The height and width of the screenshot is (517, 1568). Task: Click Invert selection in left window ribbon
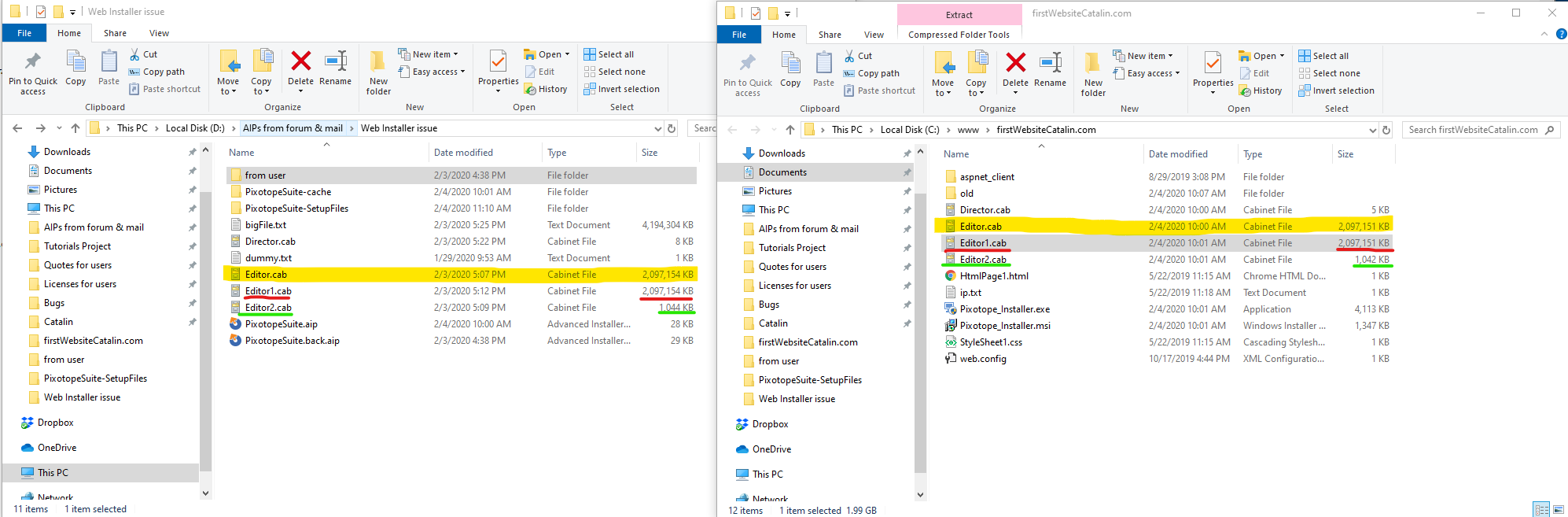click(x=621, y=89)
